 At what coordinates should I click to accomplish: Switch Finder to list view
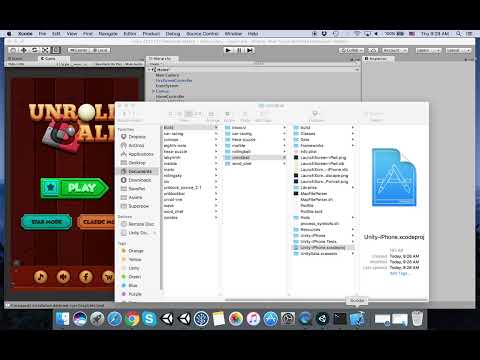click(179, 114)
